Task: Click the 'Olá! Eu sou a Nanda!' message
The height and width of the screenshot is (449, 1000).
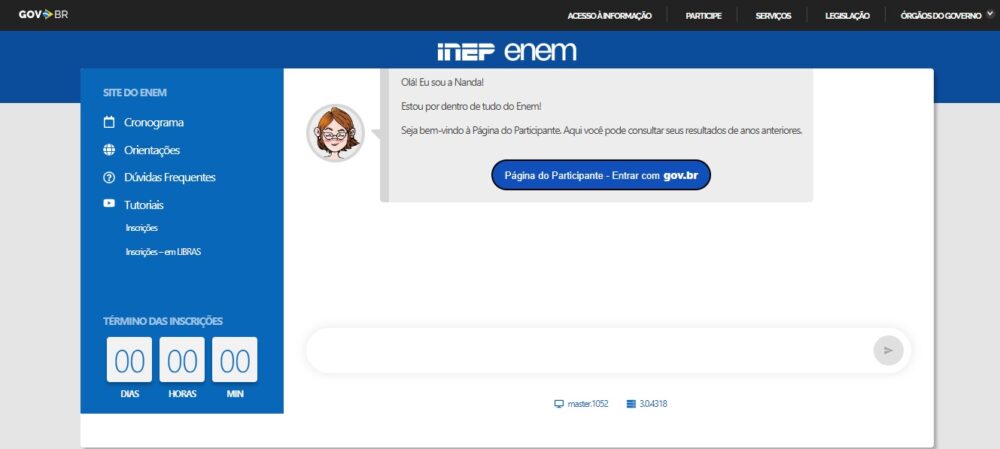Action: [x=443, y=82]
